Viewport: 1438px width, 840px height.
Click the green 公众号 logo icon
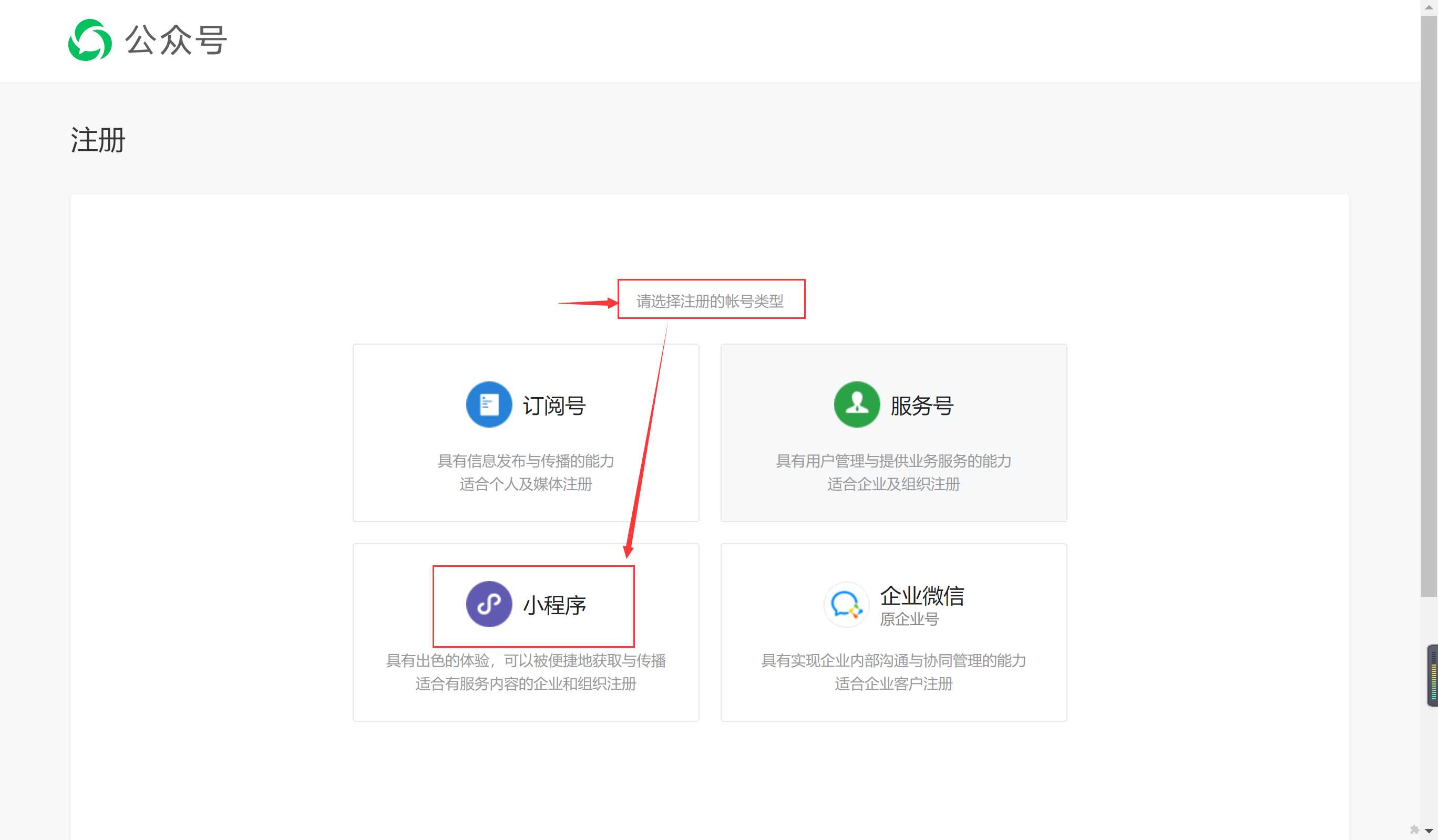pos(89,40)
